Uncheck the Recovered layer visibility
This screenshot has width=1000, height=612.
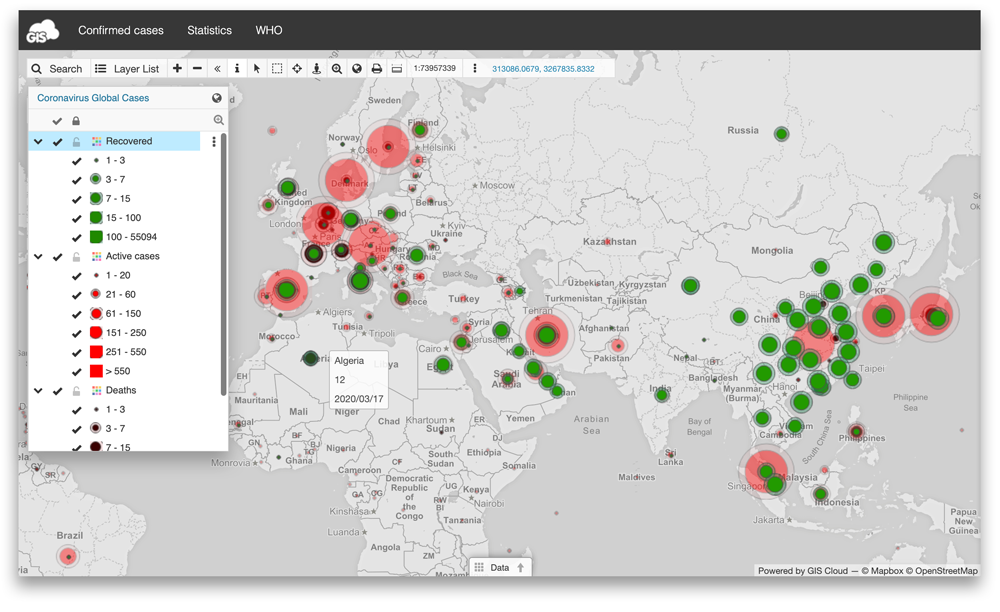(x=57, y=141)
